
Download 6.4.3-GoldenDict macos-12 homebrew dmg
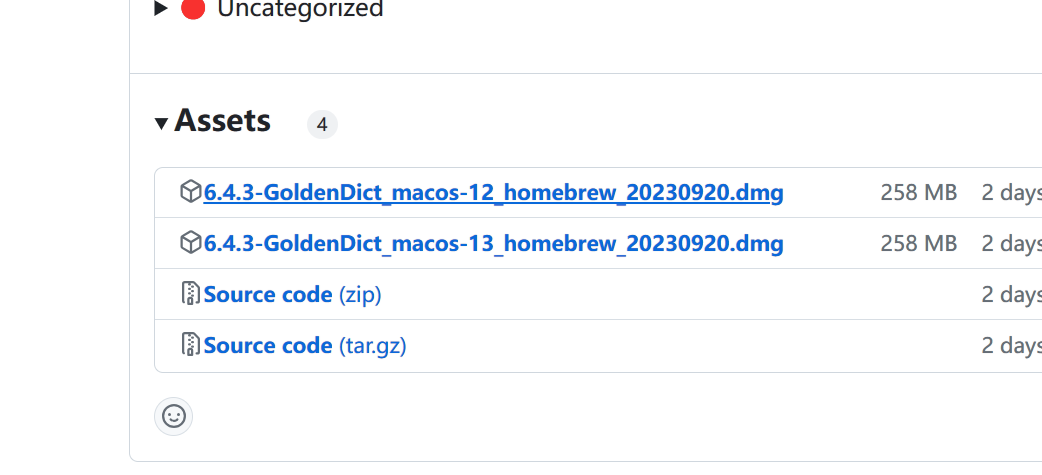(494, 193)
